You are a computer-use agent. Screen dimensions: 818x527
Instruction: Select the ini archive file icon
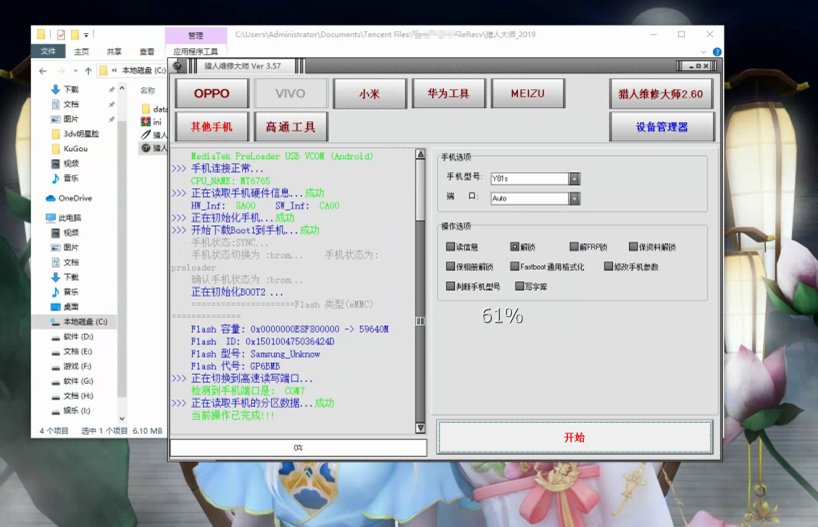[146, 122]
